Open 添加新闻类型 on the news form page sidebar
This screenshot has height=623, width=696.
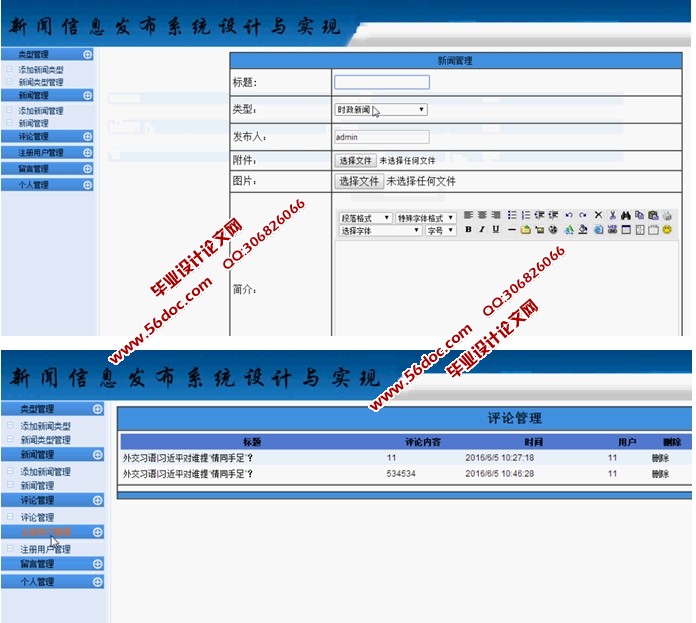coord(41,70)
